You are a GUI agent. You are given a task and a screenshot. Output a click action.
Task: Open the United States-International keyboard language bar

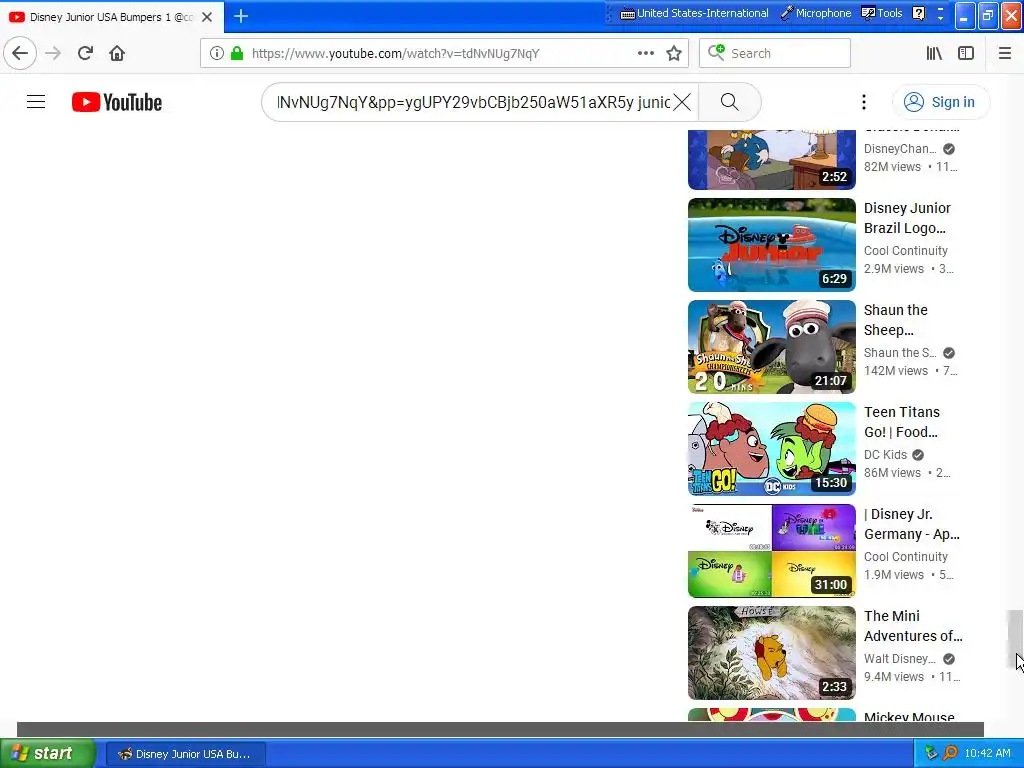pyautogui.click(x=694, y=13)
